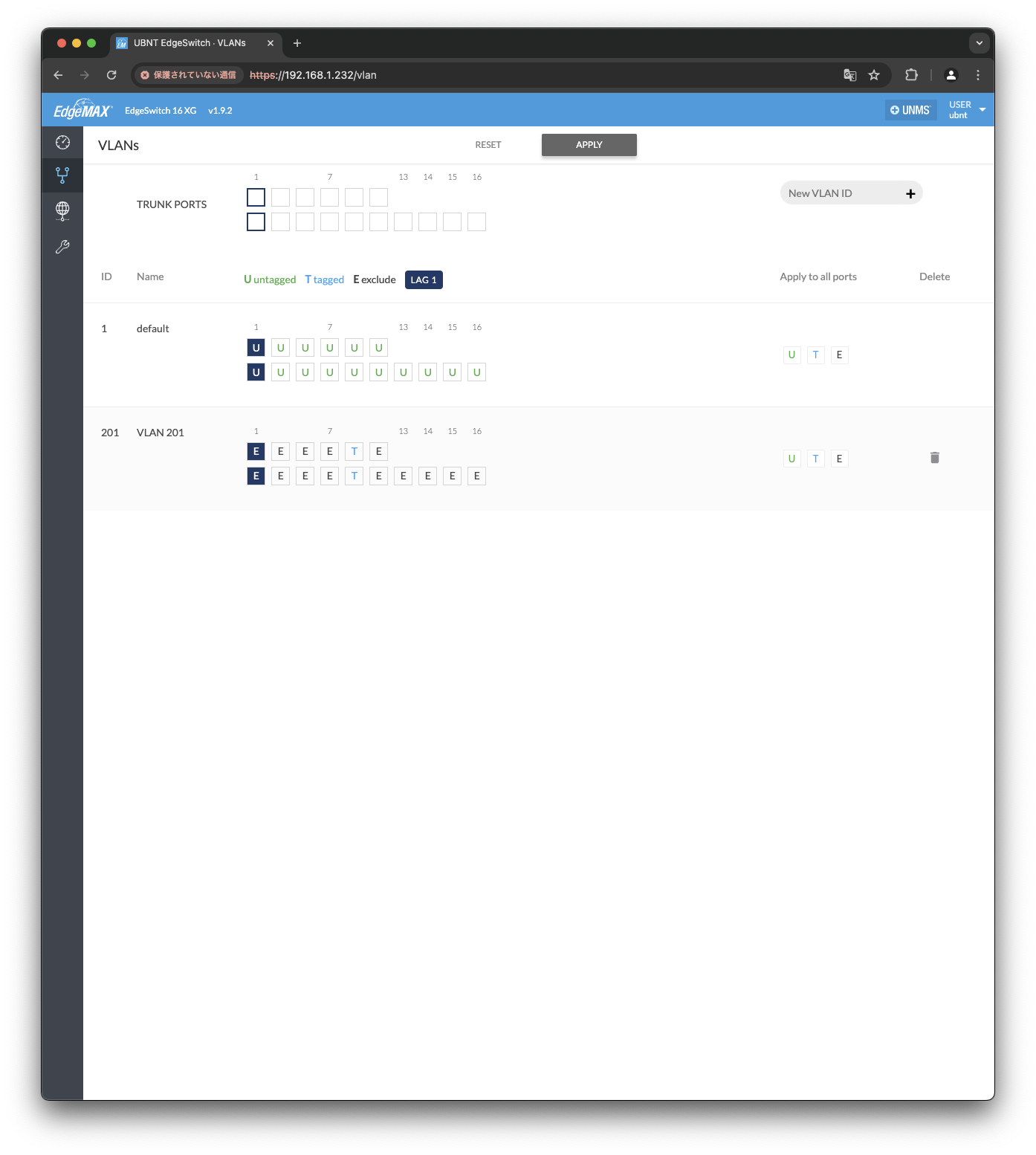Toggle tagged port 5 in VLAN 201 top row

[x=354, y=452]
